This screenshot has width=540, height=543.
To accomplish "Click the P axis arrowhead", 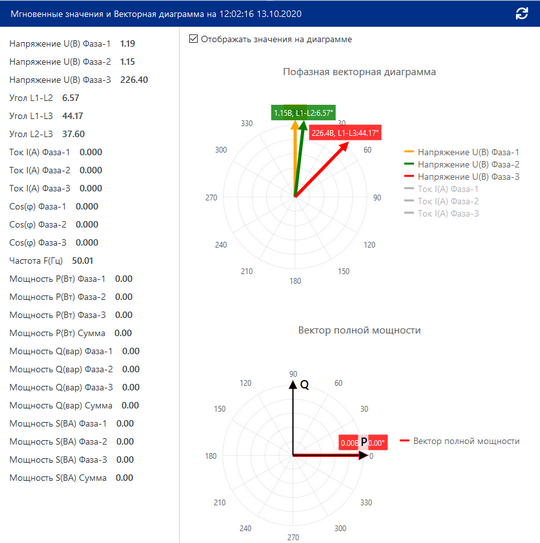I will (x=363, y=455).
